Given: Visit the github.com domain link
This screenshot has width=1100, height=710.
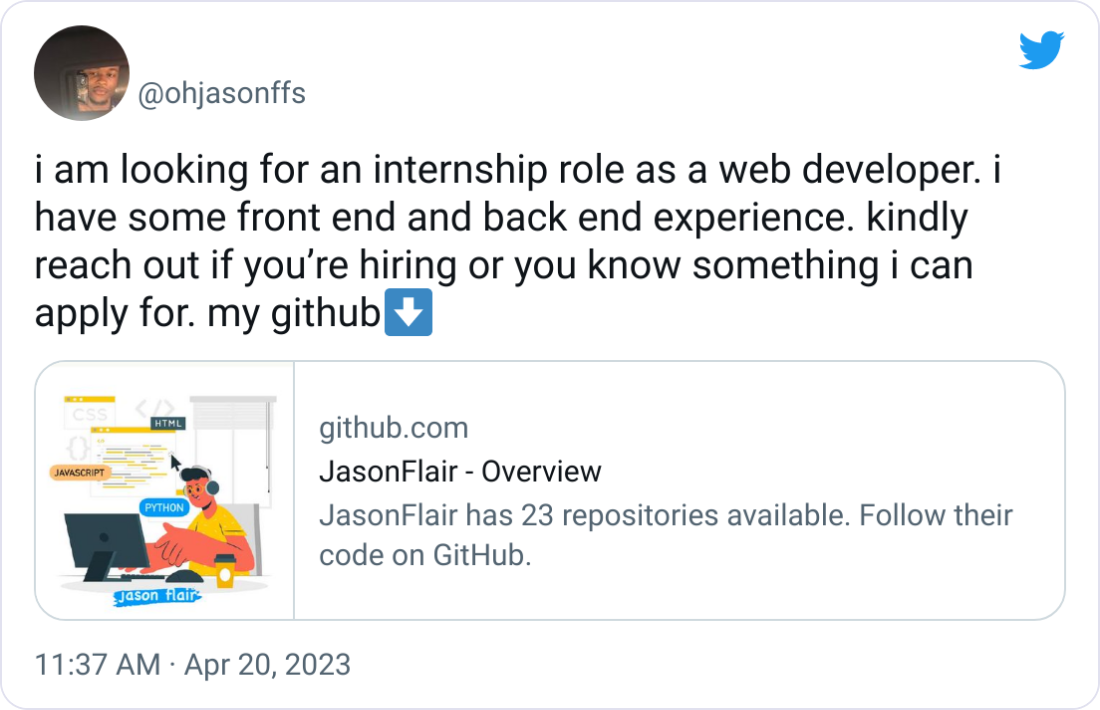Looking at the screenshot, I should 393,427.
